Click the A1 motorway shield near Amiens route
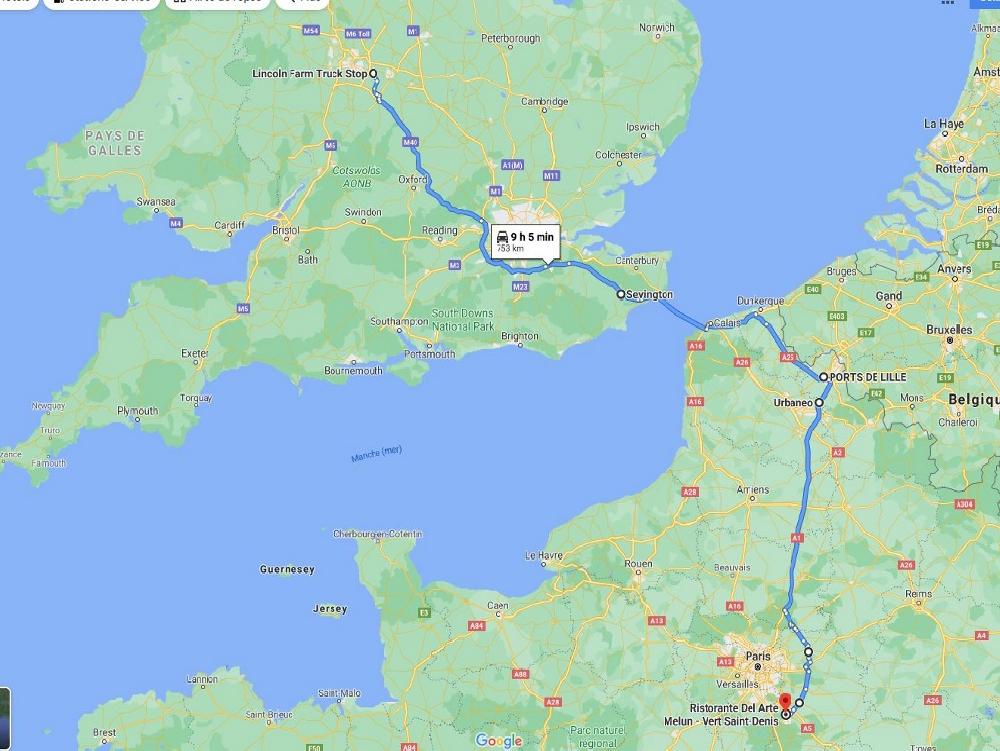Image resolution: width=1000 pixels, height=751 pixels. 797,538
